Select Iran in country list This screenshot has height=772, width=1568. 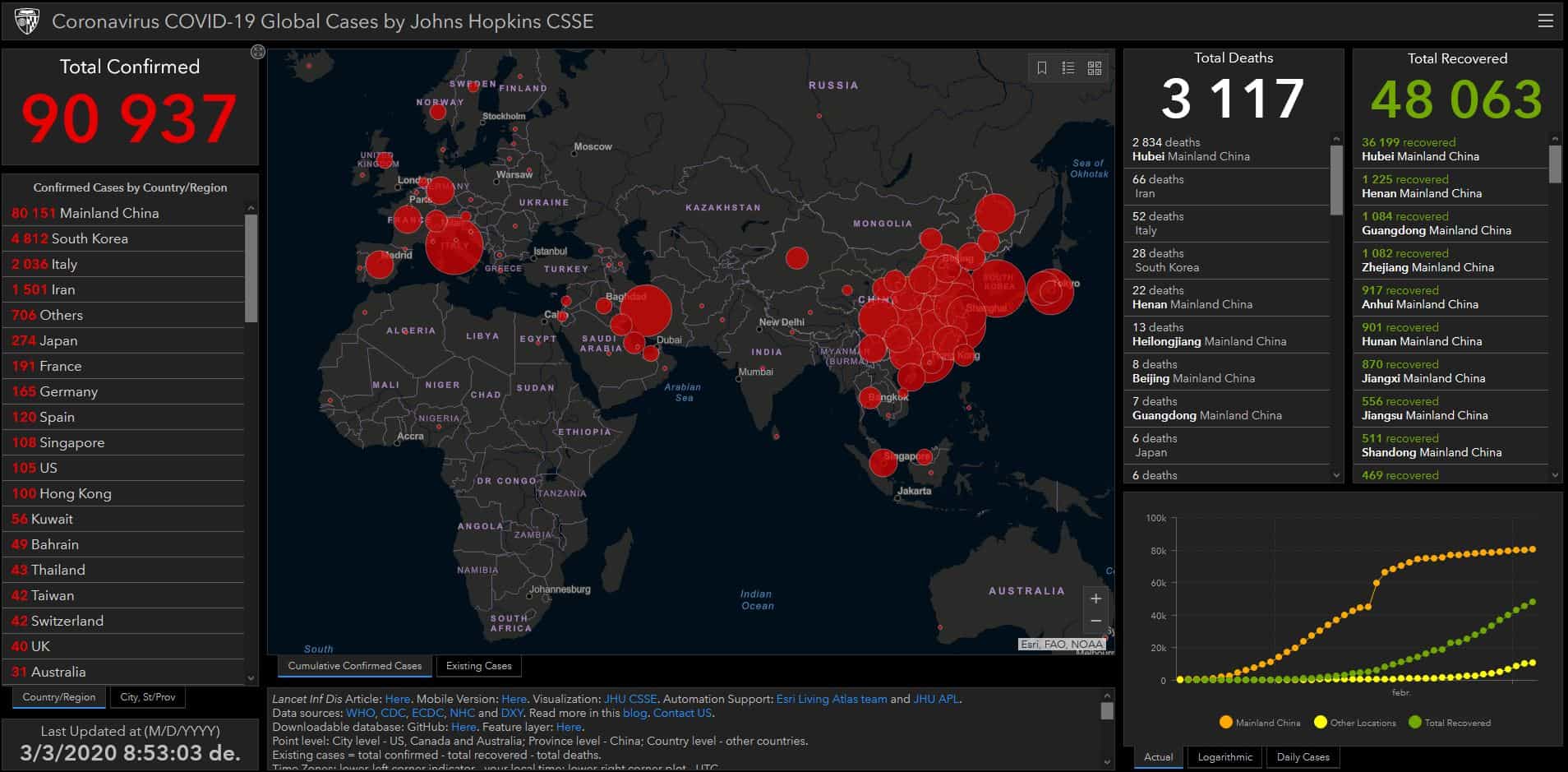[123, 289]
